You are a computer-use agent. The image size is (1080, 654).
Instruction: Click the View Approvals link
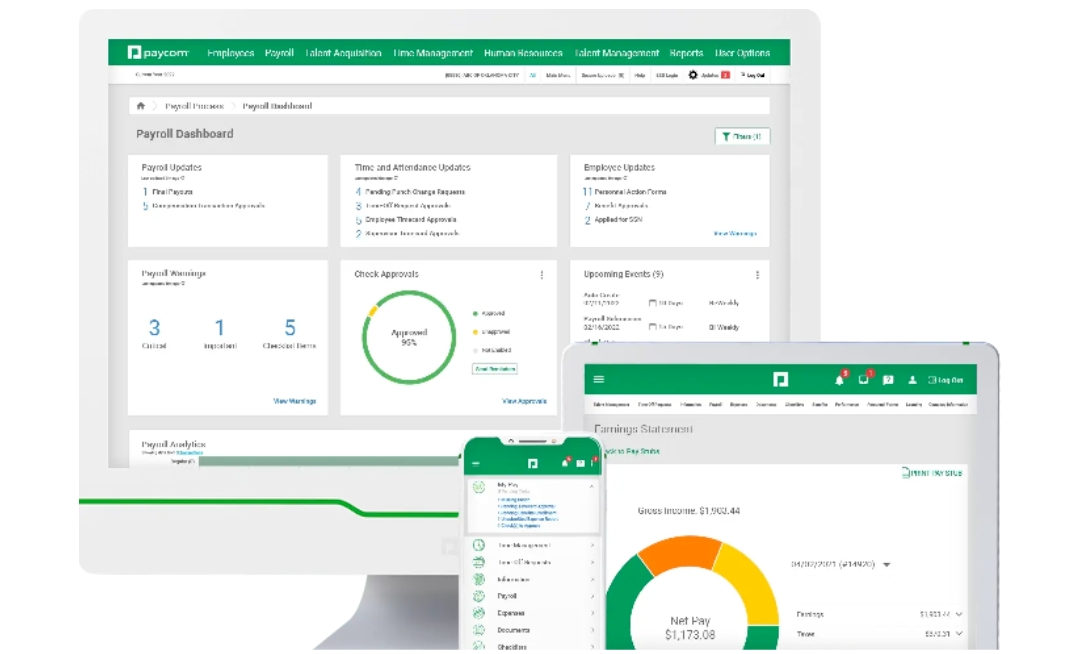tap(524, 401)
